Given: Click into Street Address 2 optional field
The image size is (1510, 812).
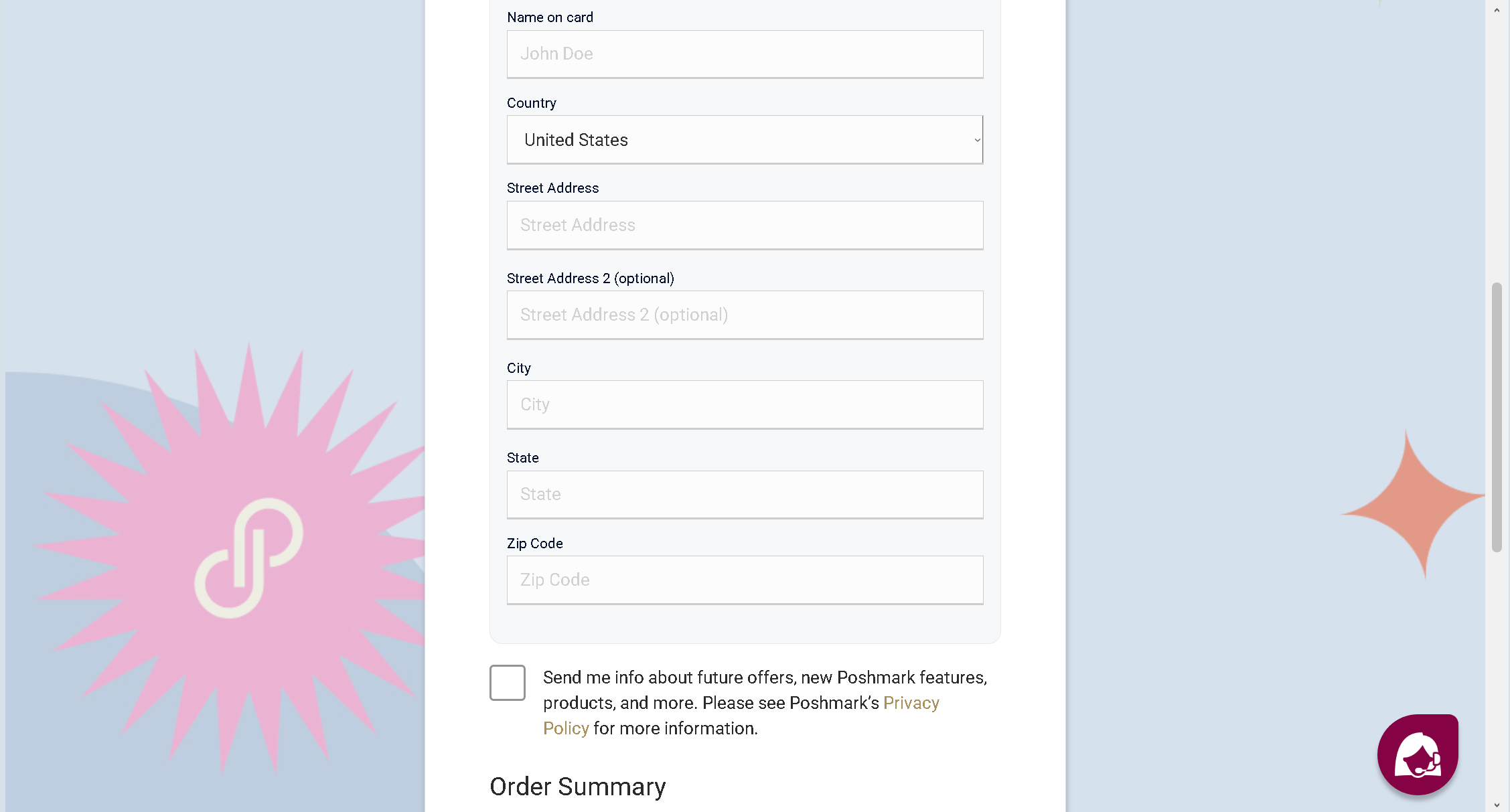Looking at the screenshot, I should click(745, 315).
